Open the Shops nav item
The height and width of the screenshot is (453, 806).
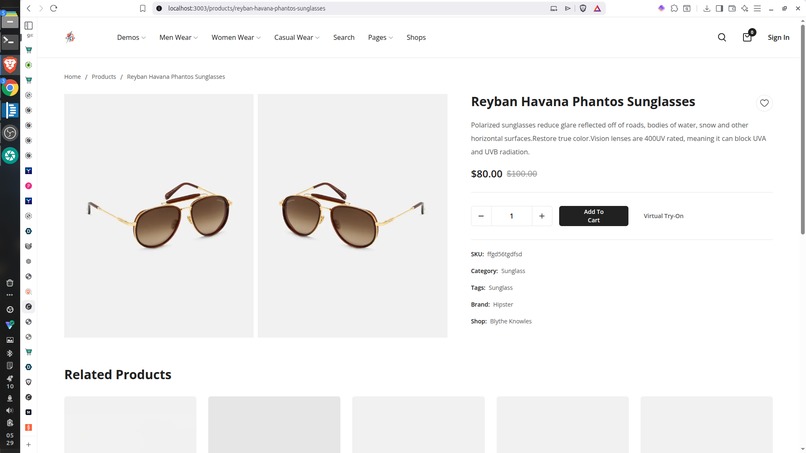(416, 38)
